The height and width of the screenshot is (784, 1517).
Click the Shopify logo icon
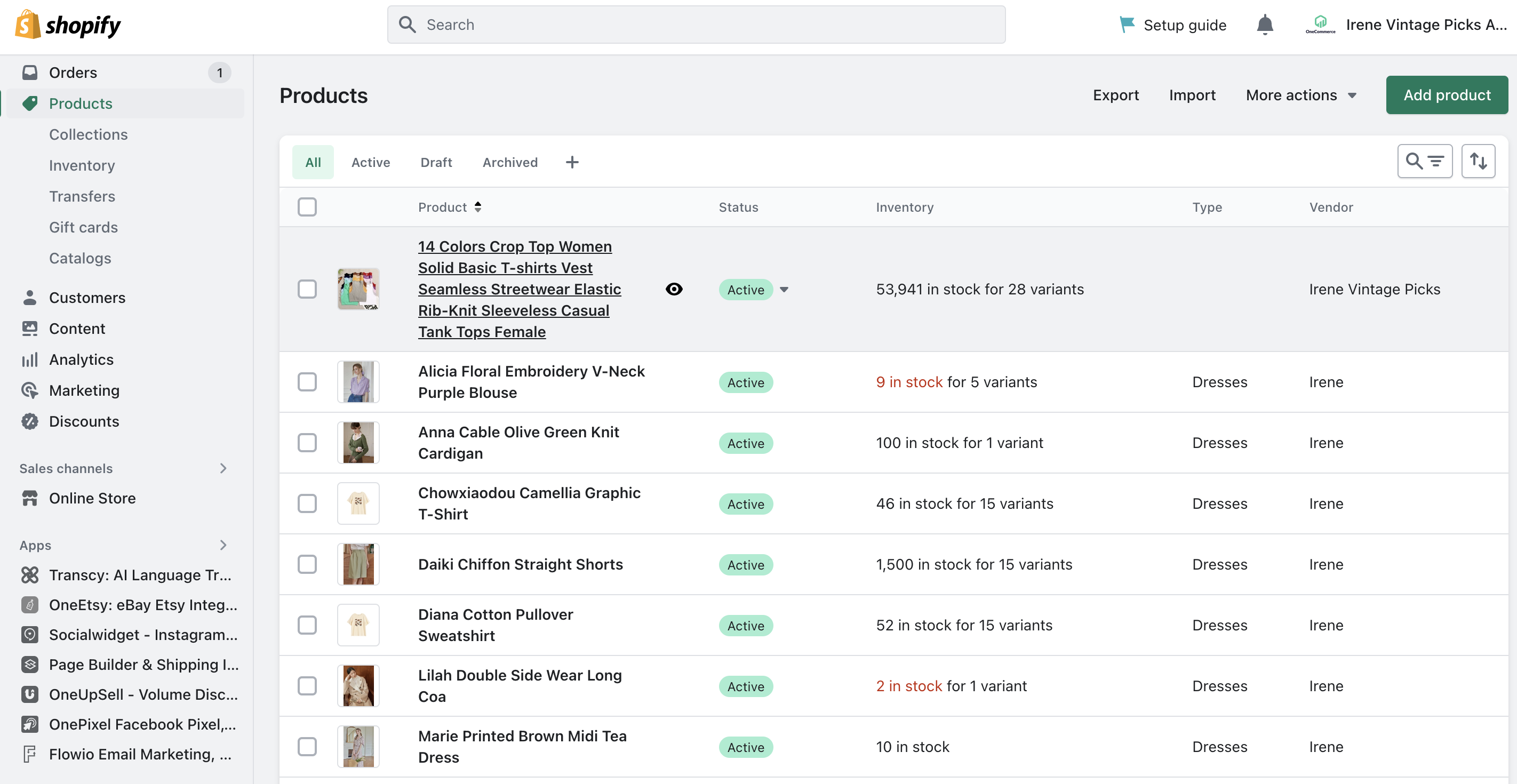pos(27,22)
